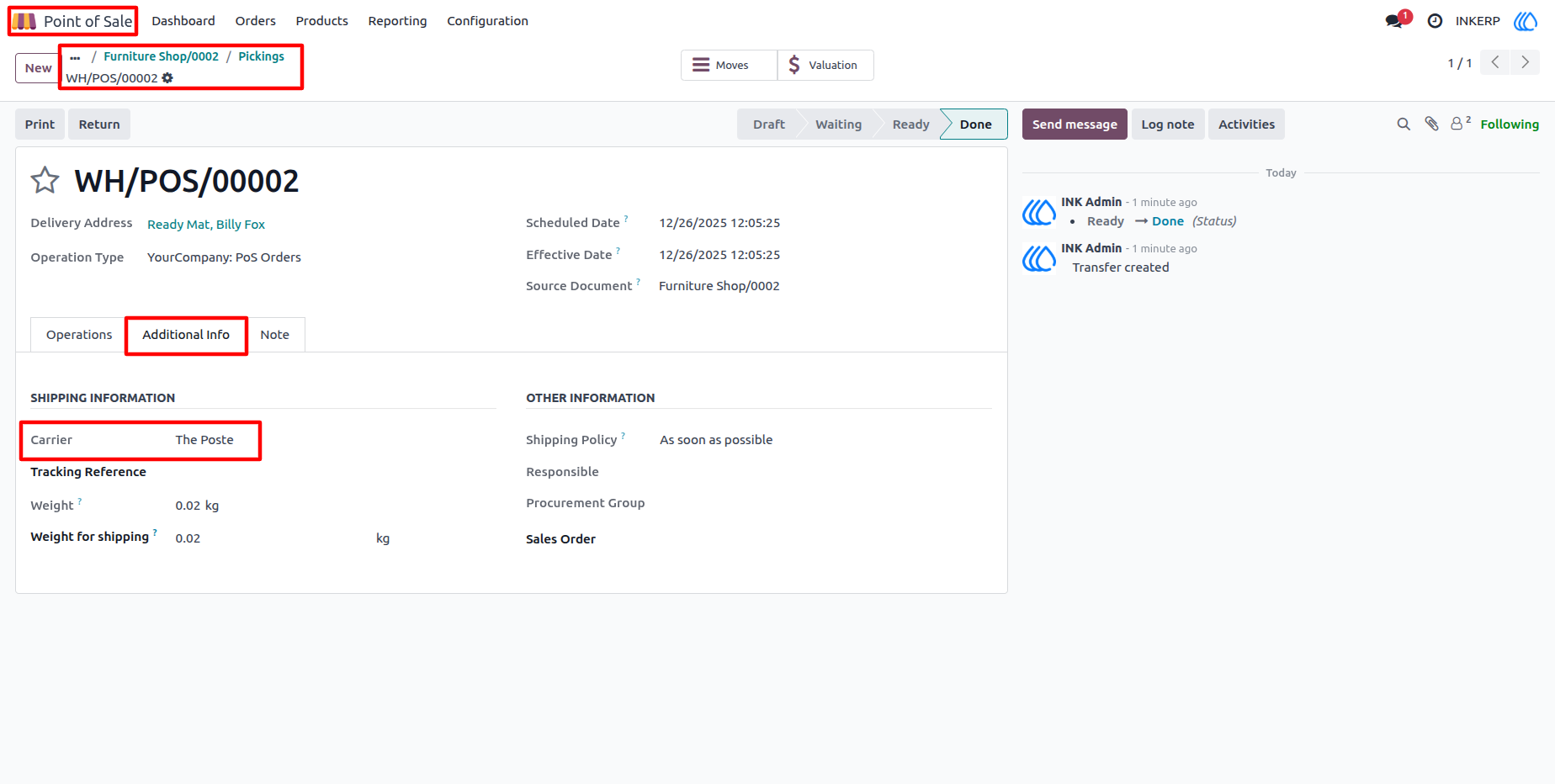Click the Weight for shipping value 0.02
The width and height of the screenshot is (1555, 784).
(188, 538)
